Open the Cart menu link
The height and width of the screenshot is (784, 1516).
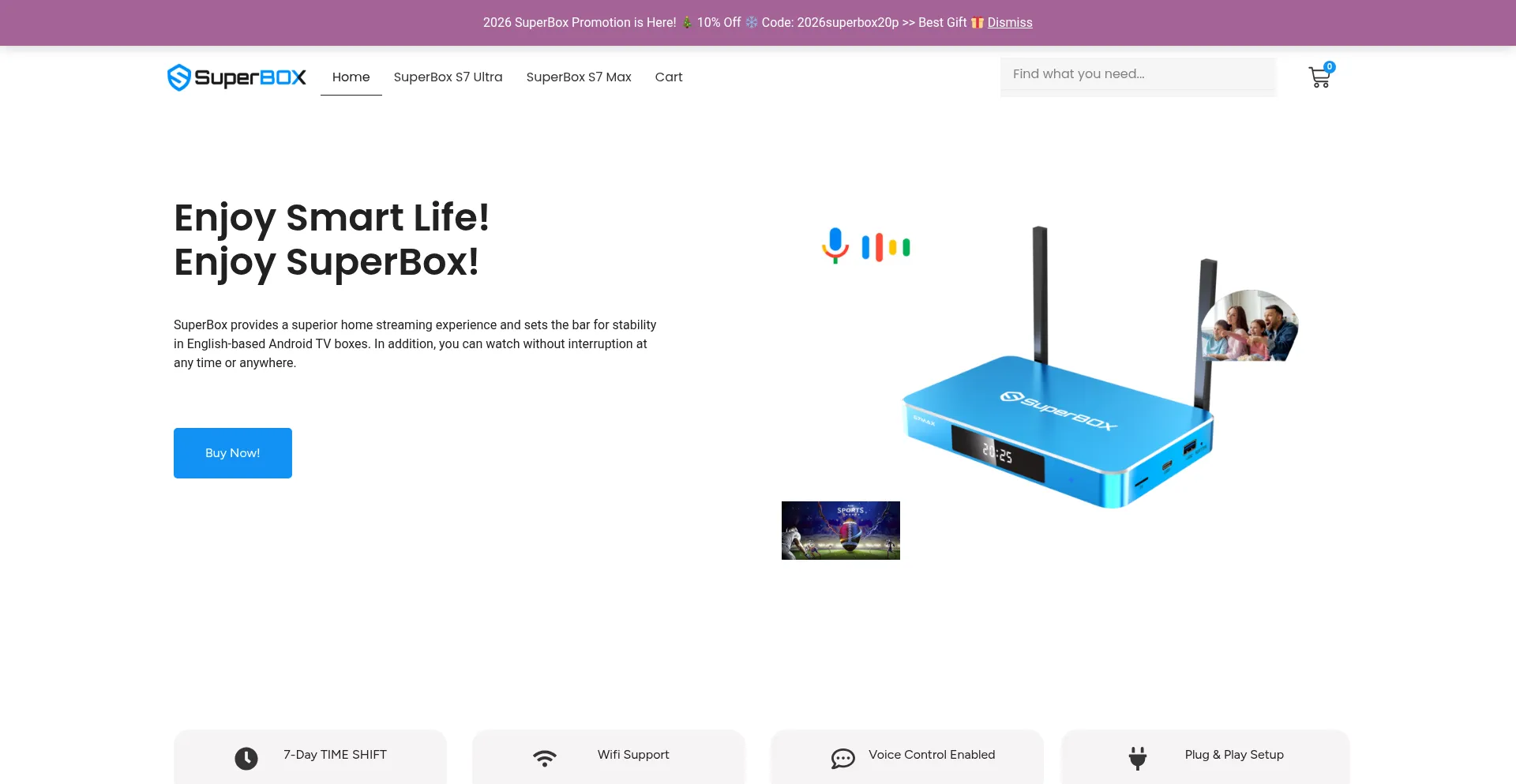click(669, 77)
